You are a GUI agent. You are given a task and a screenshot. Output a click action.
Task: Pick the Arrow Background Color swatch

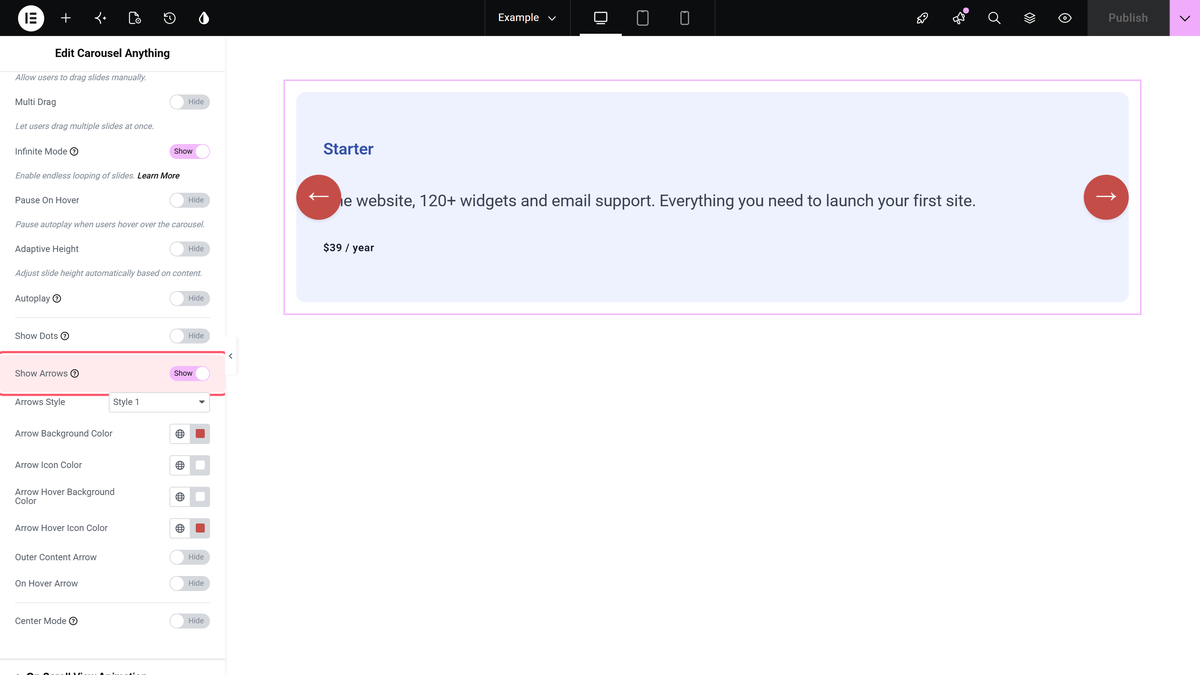(x=200, y=434)
